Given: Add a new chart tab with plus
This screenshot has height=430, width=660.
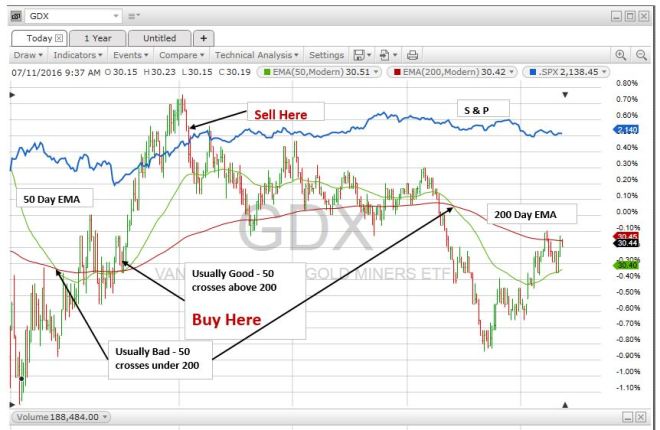Looking at the screenshot, I should 204,38.
